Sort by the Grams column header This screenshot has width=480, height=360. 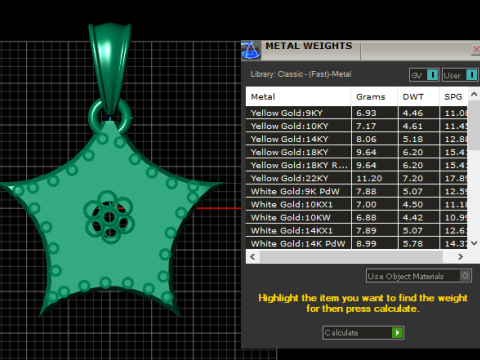(x=374, y=97)
